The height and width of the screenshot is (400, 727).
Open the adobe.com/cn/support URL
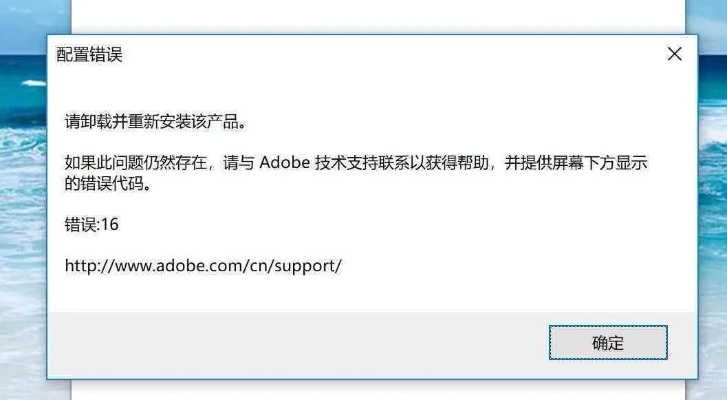tap(203, 266)
